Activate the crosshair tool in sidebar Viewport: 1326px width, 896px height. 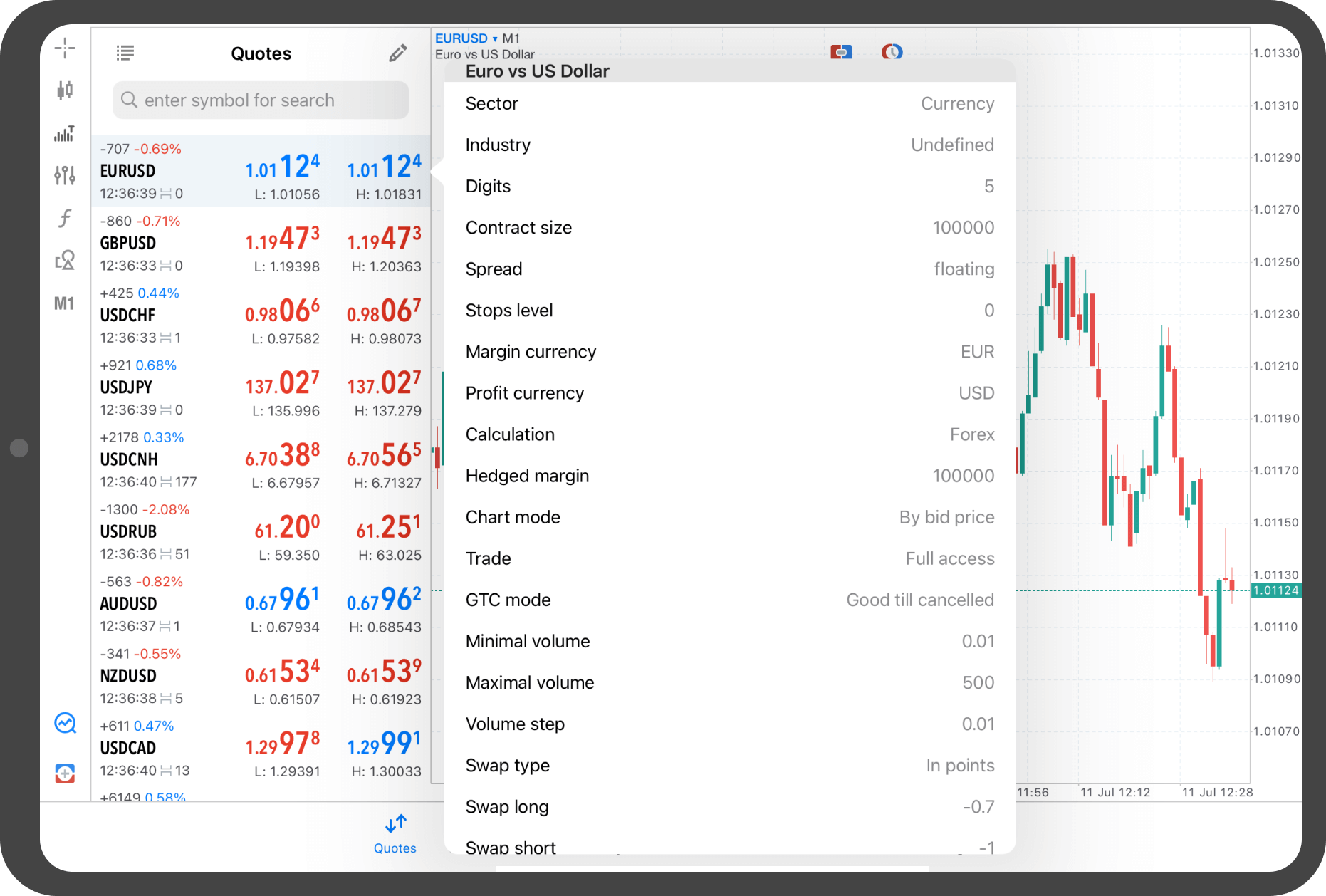click(65, 48)
